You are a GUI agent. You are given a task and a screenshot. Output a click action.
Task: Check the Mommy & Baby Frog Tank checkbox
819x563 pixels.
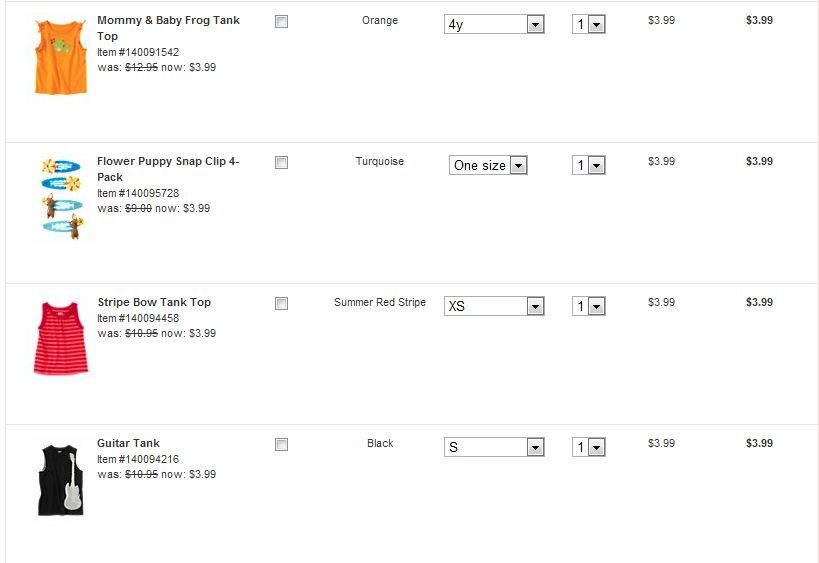(x=281, y=21)
